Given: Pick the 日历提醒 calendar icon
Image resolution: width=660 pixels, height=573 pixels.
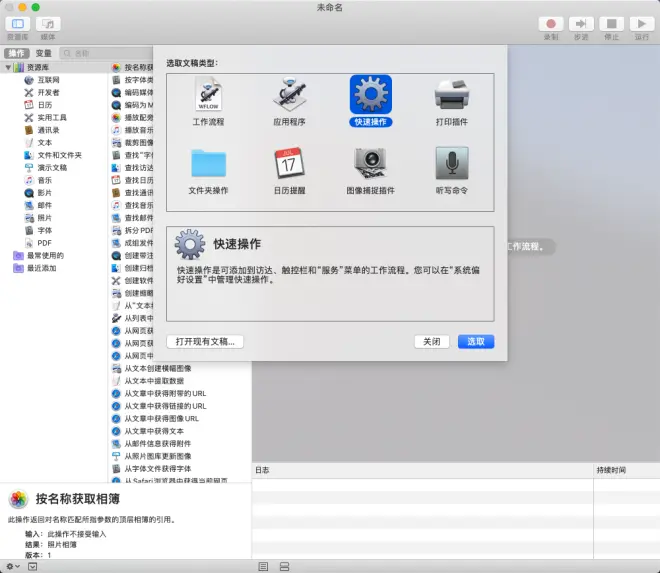Looking at the screenshot, I should (289, 163).
